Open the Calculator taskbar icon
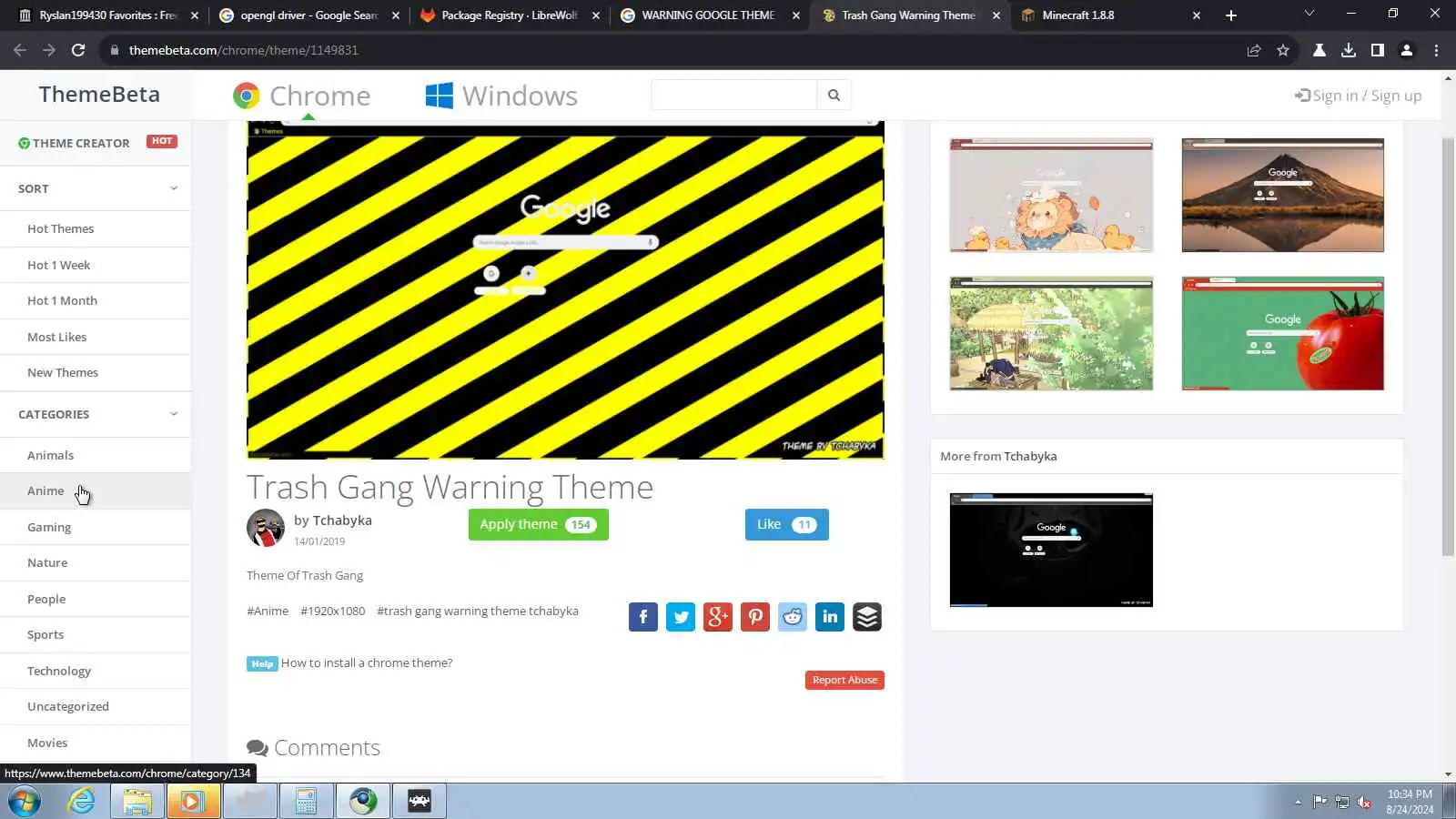The image size is (1456, 819). 306,801
